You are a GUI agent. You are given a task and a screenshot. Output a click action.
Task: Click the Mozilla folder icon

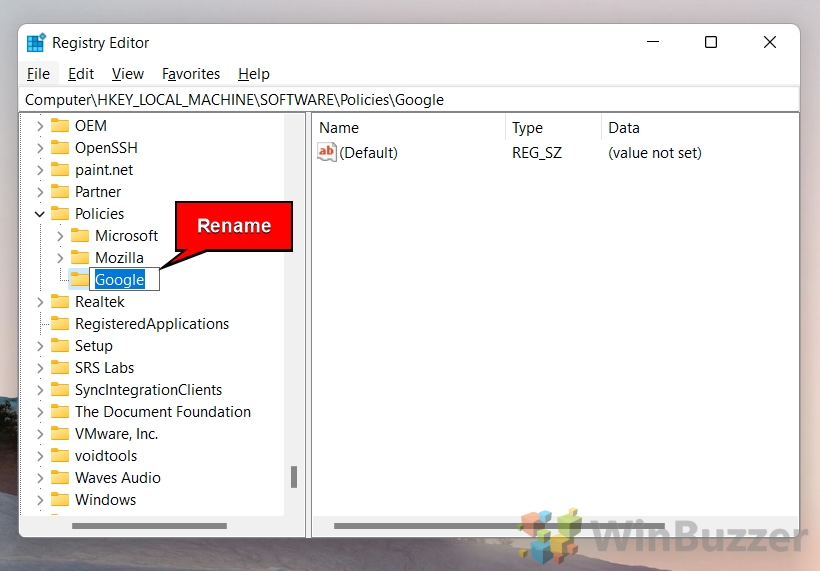[x=79, y=257]
